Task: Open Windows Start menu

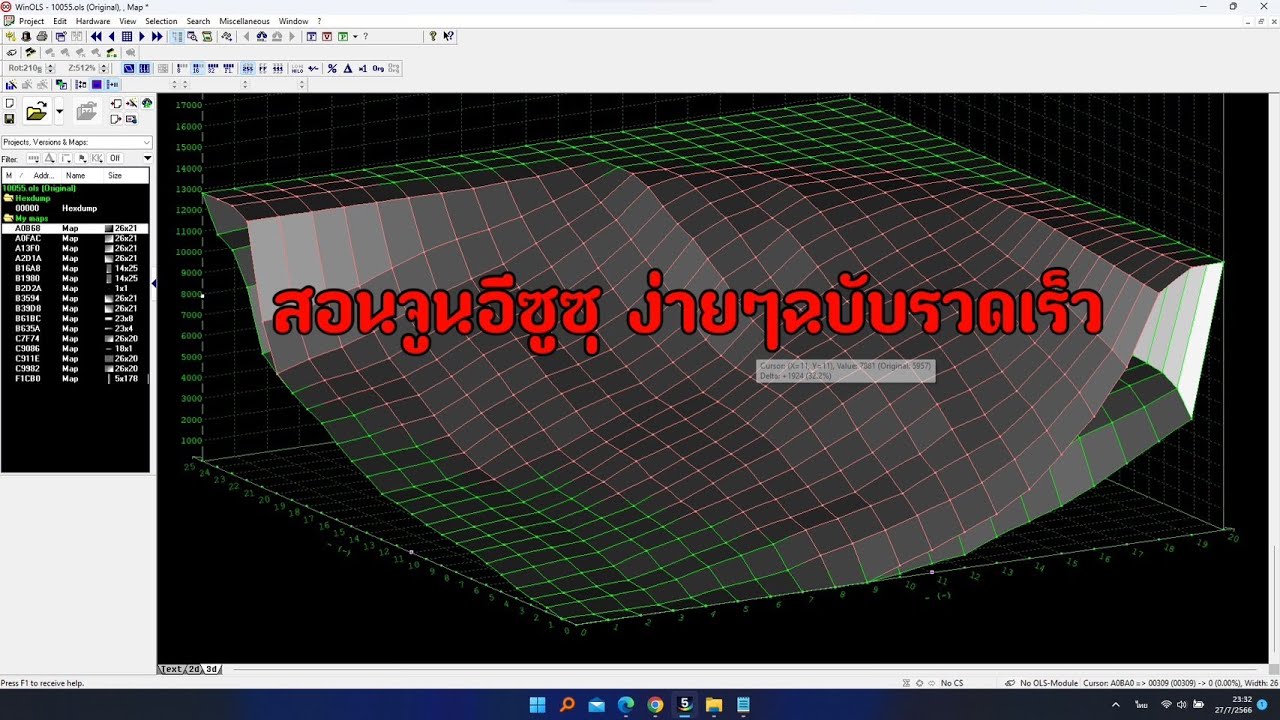Action: click(x=537, y=705)
